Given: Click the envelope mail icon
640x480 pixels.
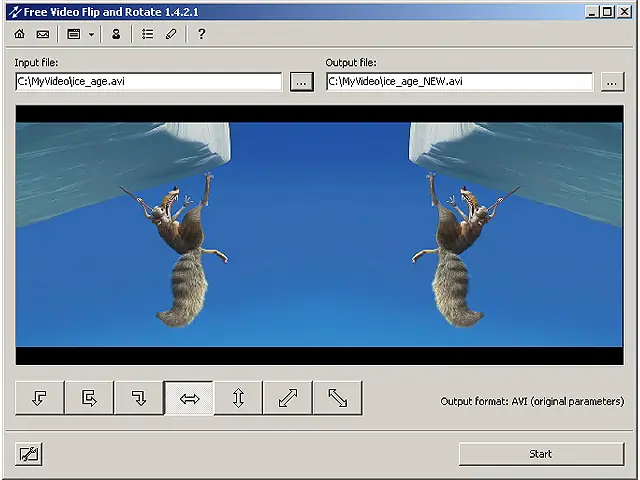Looking at the screenshot, I should (42, 34).
